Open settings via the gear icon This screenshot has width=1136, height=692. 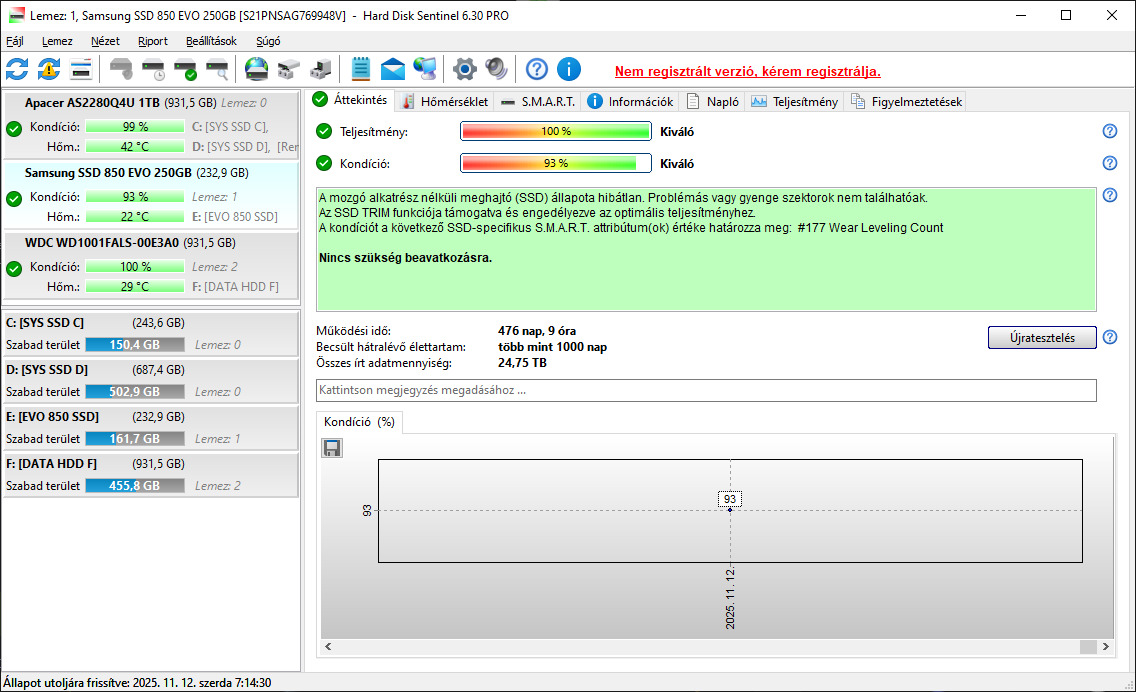464,70
